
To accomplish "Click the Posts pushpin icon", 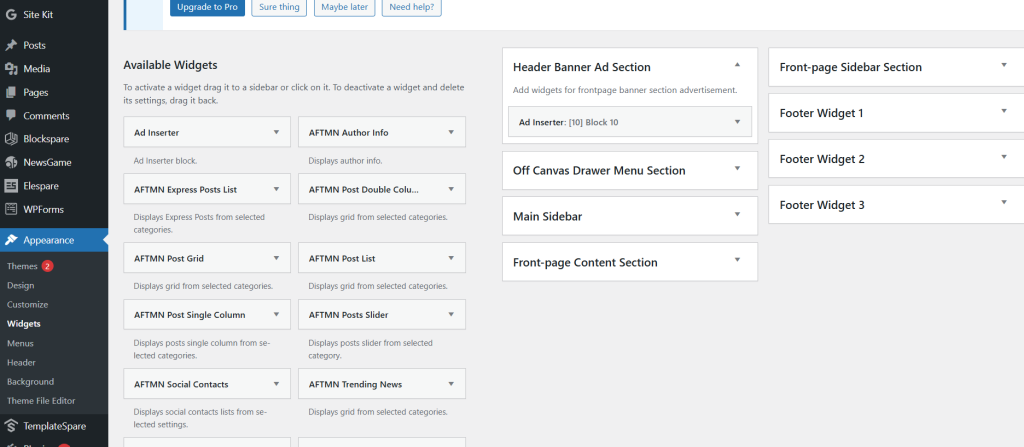I will coord(11,46).
